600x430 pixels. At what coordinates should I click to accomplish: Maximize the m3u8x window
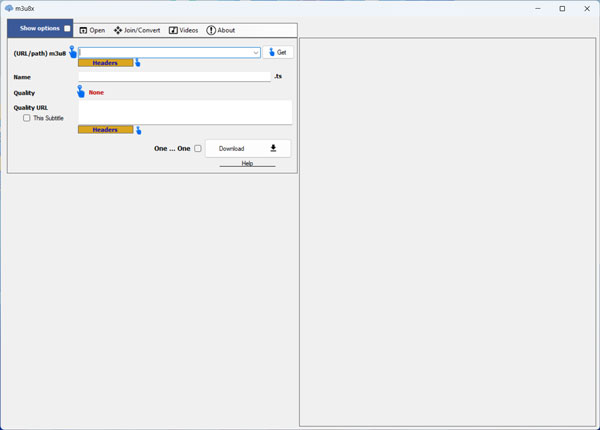coord(562,8)
